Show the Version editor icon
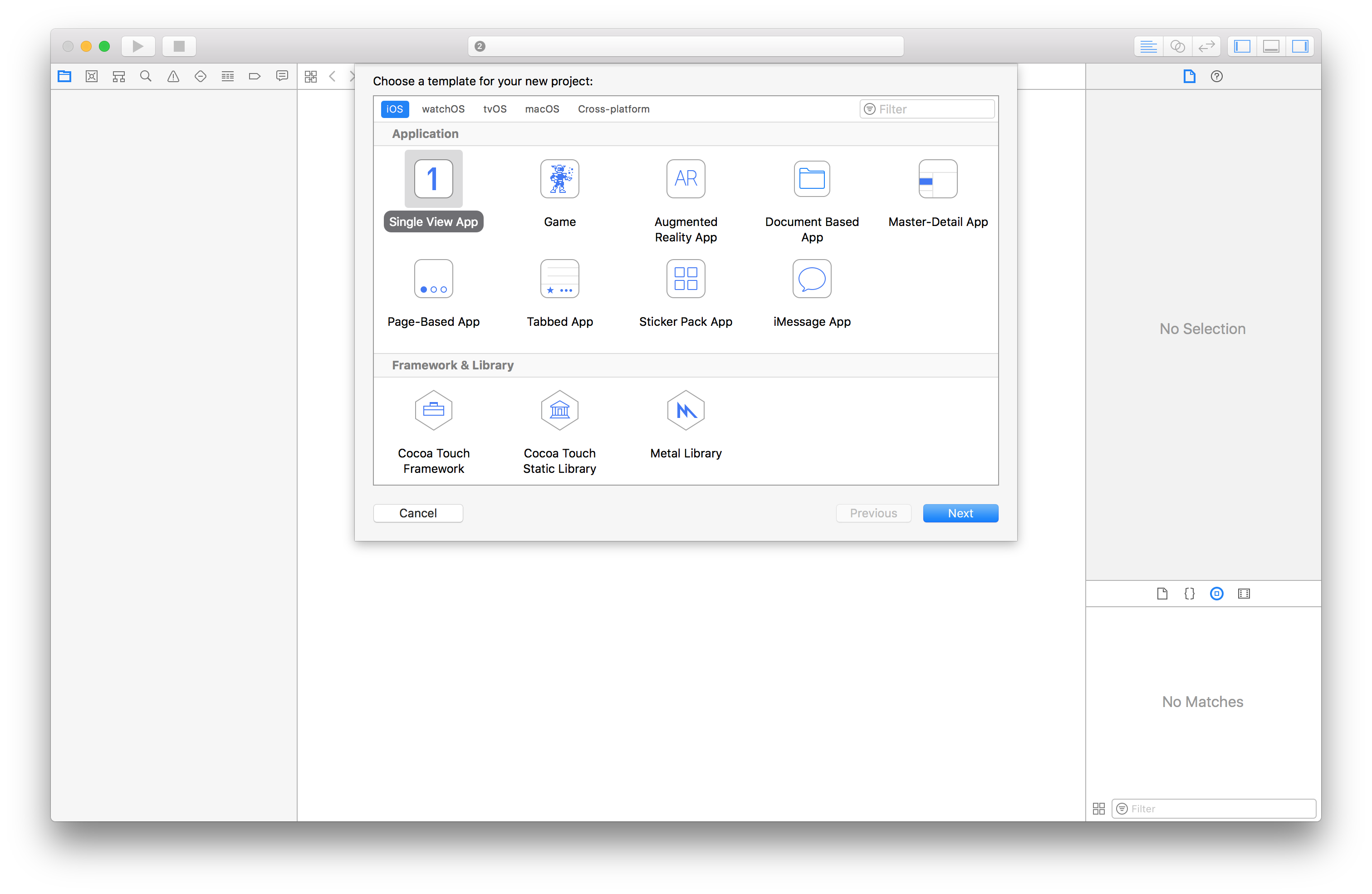Screen dimensions: 1372x894 [x=1206, y=46]
